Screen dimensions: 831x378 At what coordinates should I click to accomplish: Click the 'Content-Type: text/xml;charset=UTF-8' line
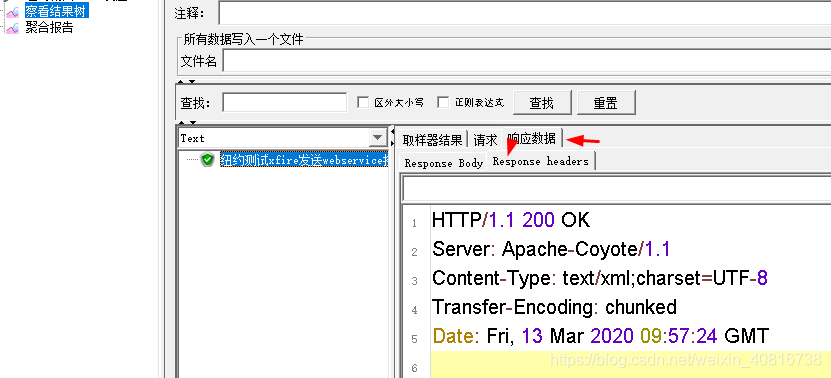tap(600, 278)
